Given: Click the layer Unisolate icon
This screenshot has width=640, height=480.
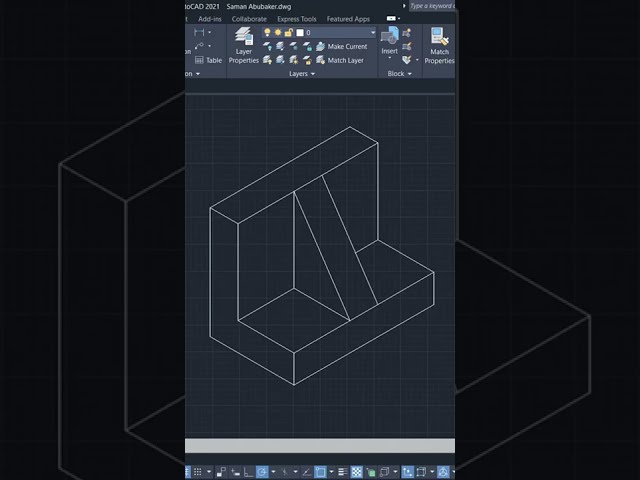Looking at the screenshot, I should (280, 60).
